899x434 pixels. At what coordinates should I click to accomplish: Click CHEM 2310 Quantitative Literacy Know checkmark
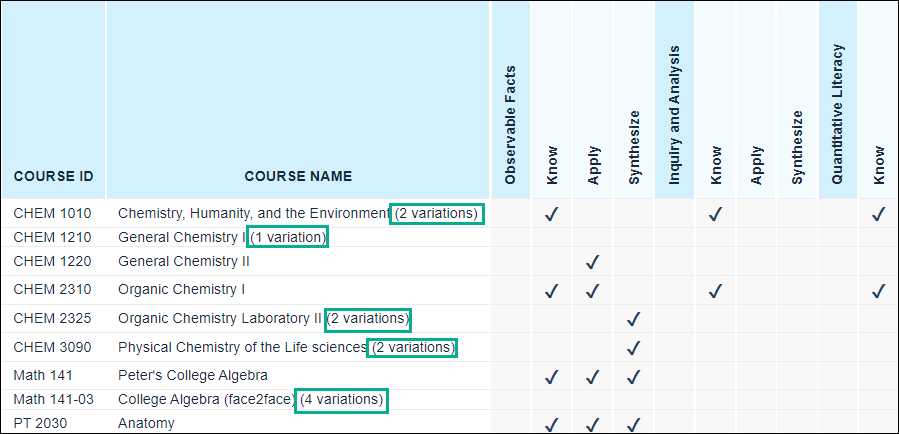(878, 291)
